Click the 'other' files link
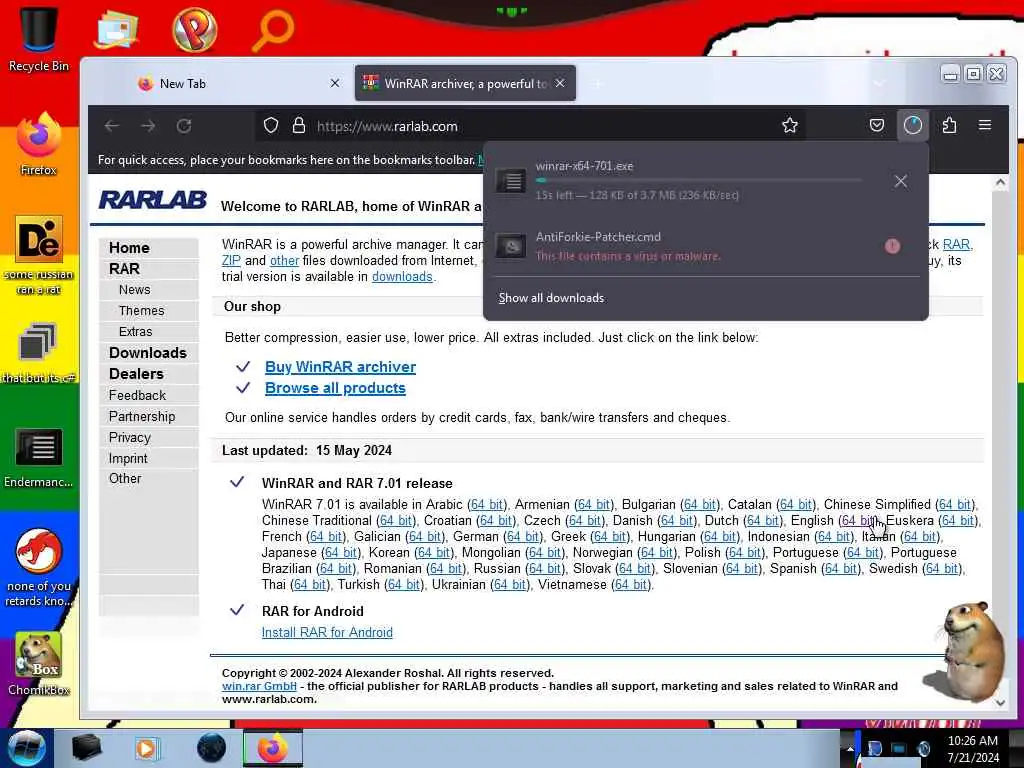 click(x=284, y=261)
